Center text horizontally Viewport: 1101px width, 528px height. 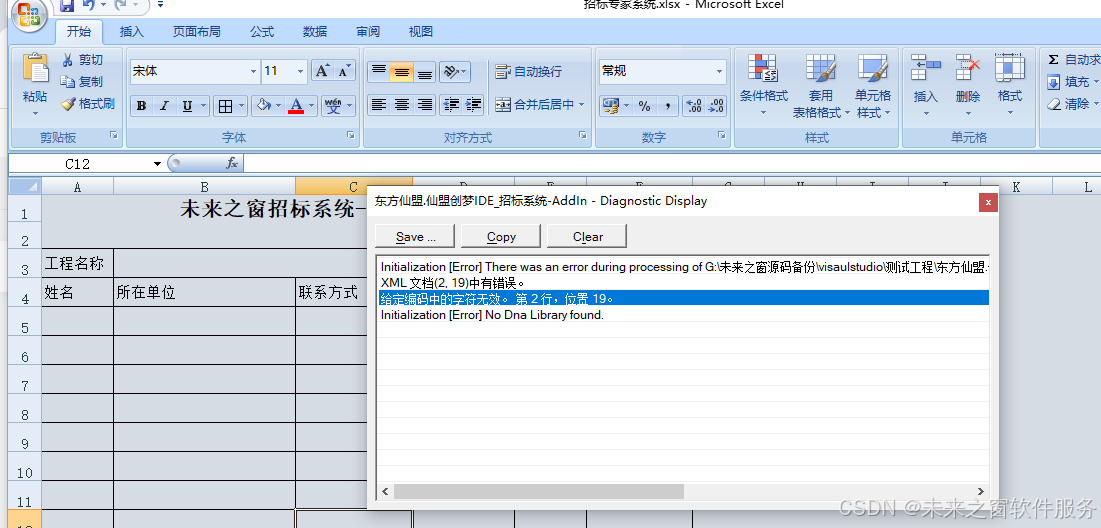point(402,105)
